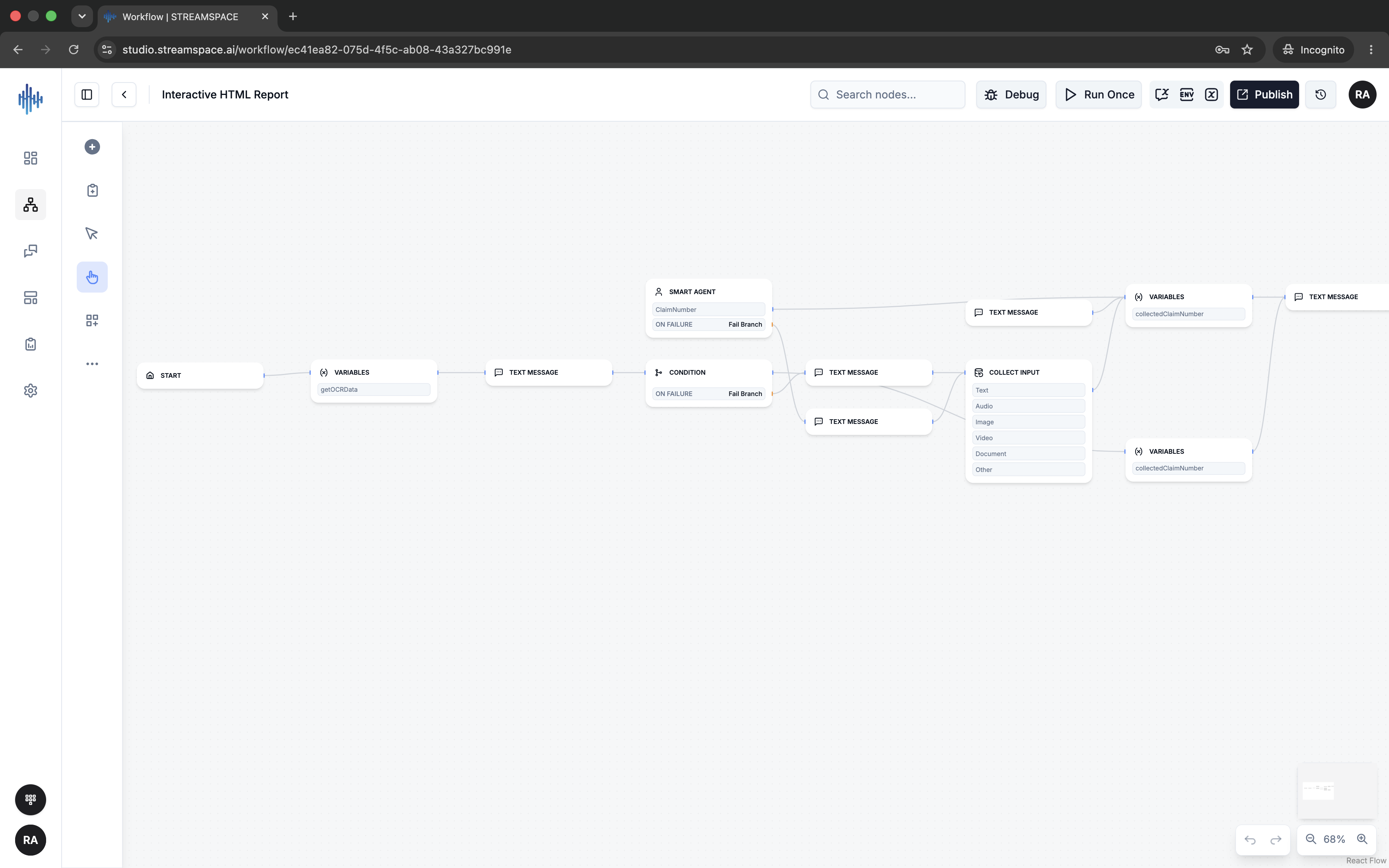This screenshot has height=868, width=1389.
Task: Zoom in the canvas
Action: (x=1361, y=839)
